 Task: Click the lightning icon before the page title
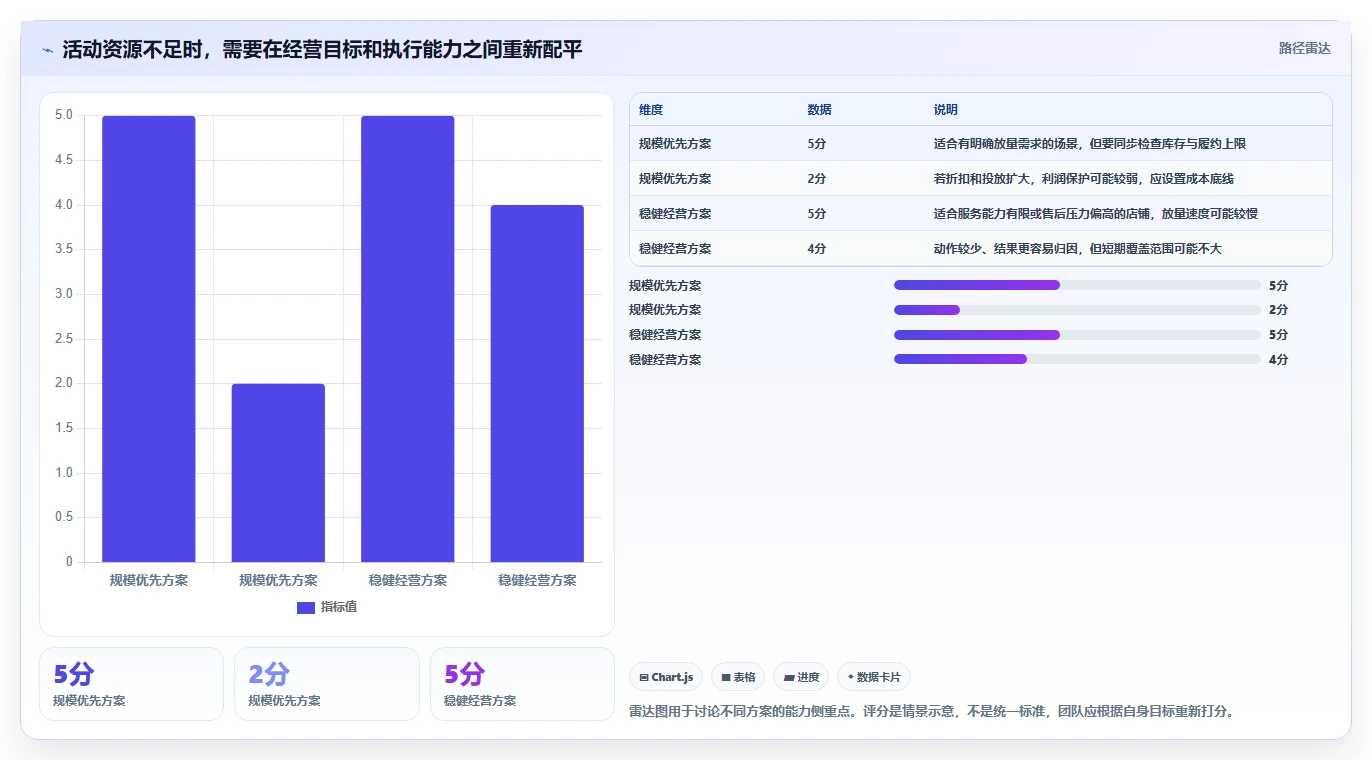click(x=48, y=50)
